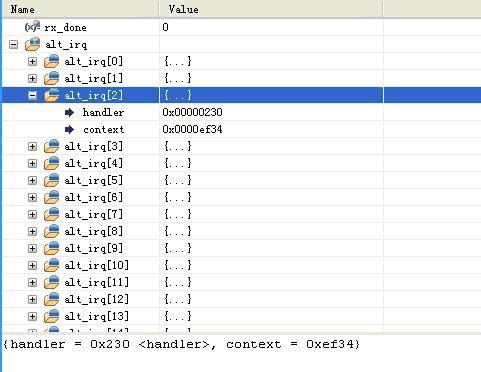Click the alt_irq[2] struct icon
Viewport: 481px width, 372px height.
pyautogui.click(x=51, y=95)
